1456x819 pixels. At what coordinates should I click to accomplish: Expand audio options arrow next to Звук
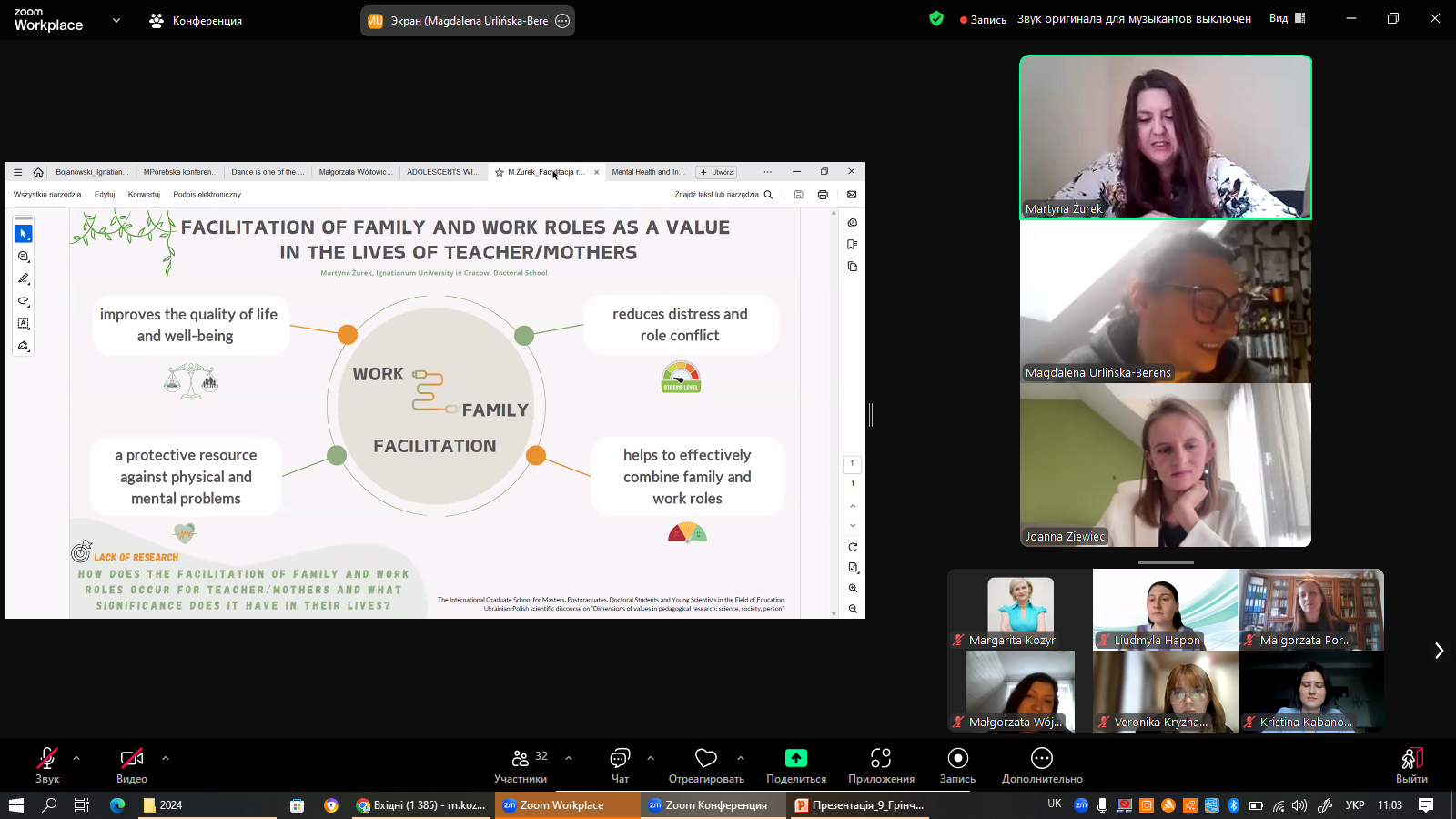(76, 757)
